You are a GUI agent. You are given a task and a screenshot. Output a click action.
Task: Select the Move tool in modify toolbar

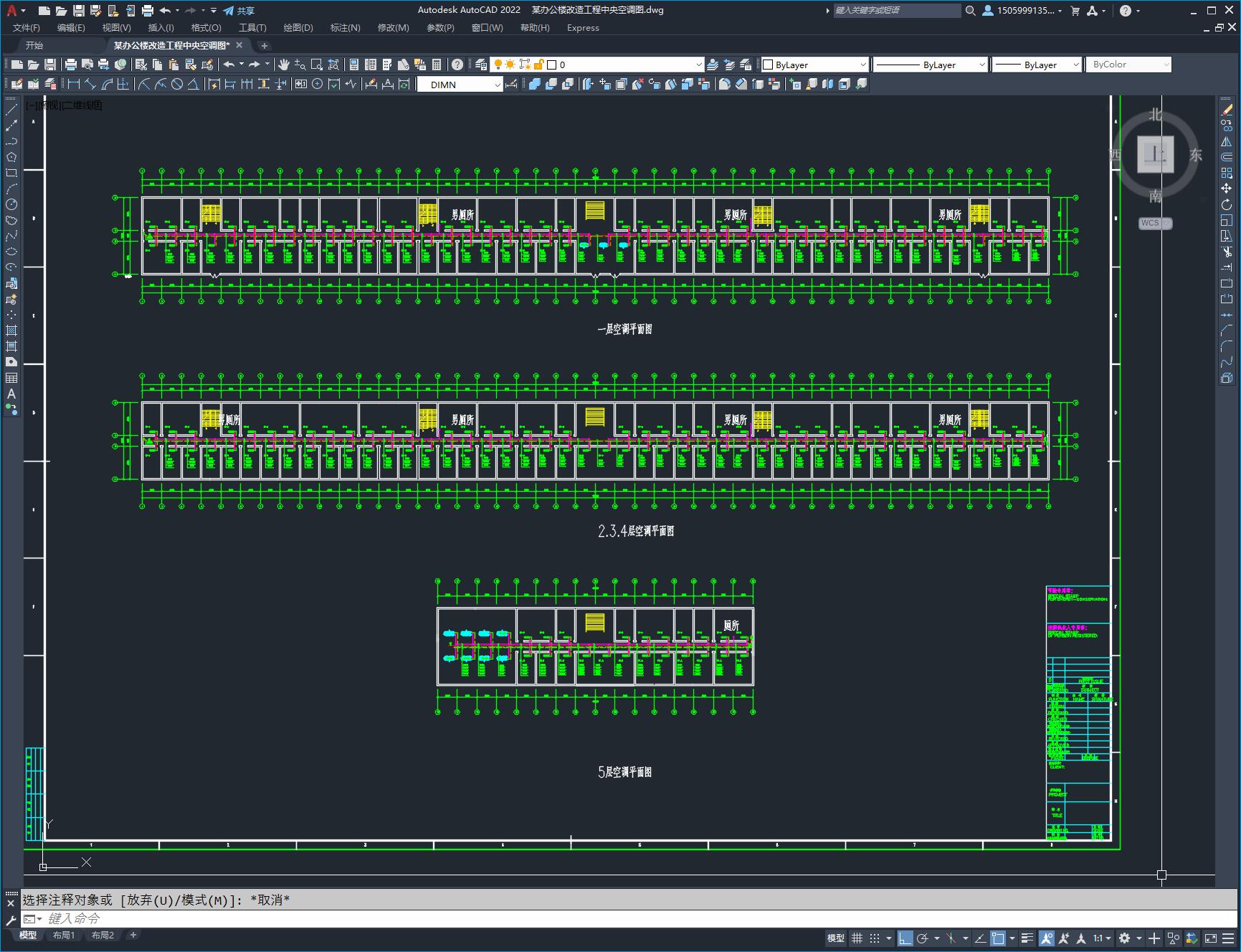[x=1227, y=189]
